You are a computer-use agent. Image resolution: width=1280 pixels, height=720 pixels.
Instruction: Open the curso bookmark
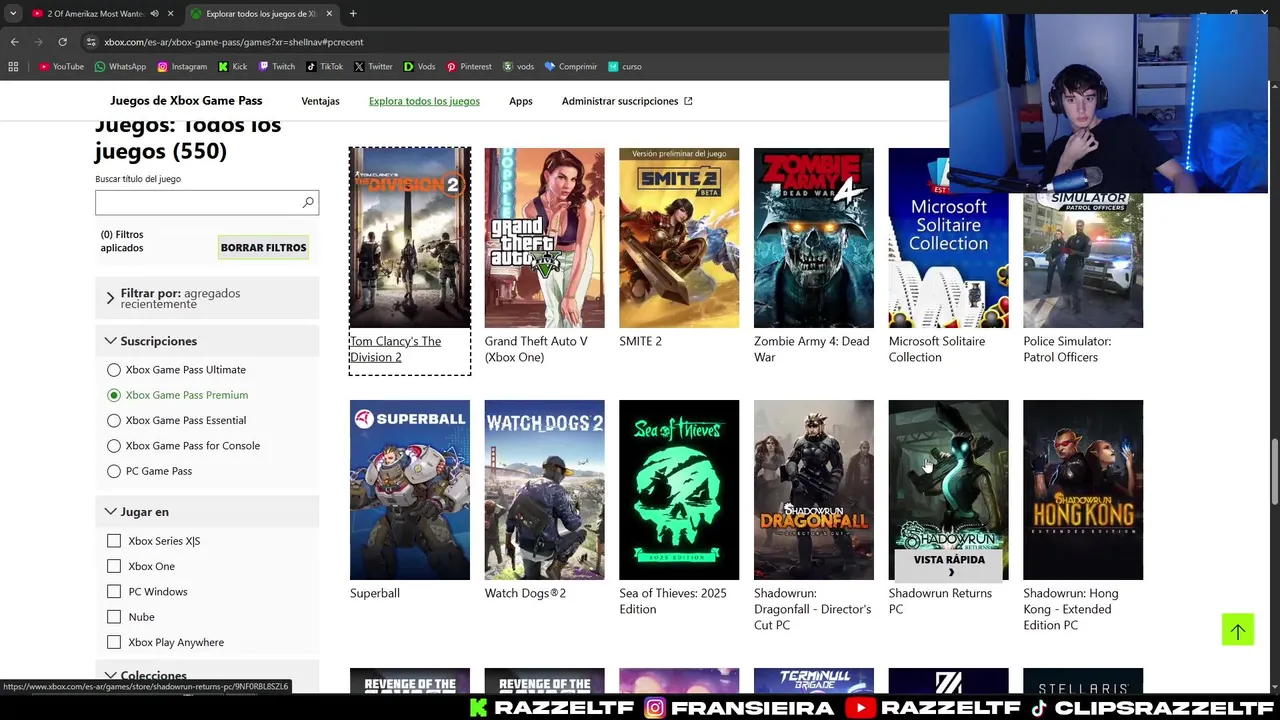(x=624, y=67)
